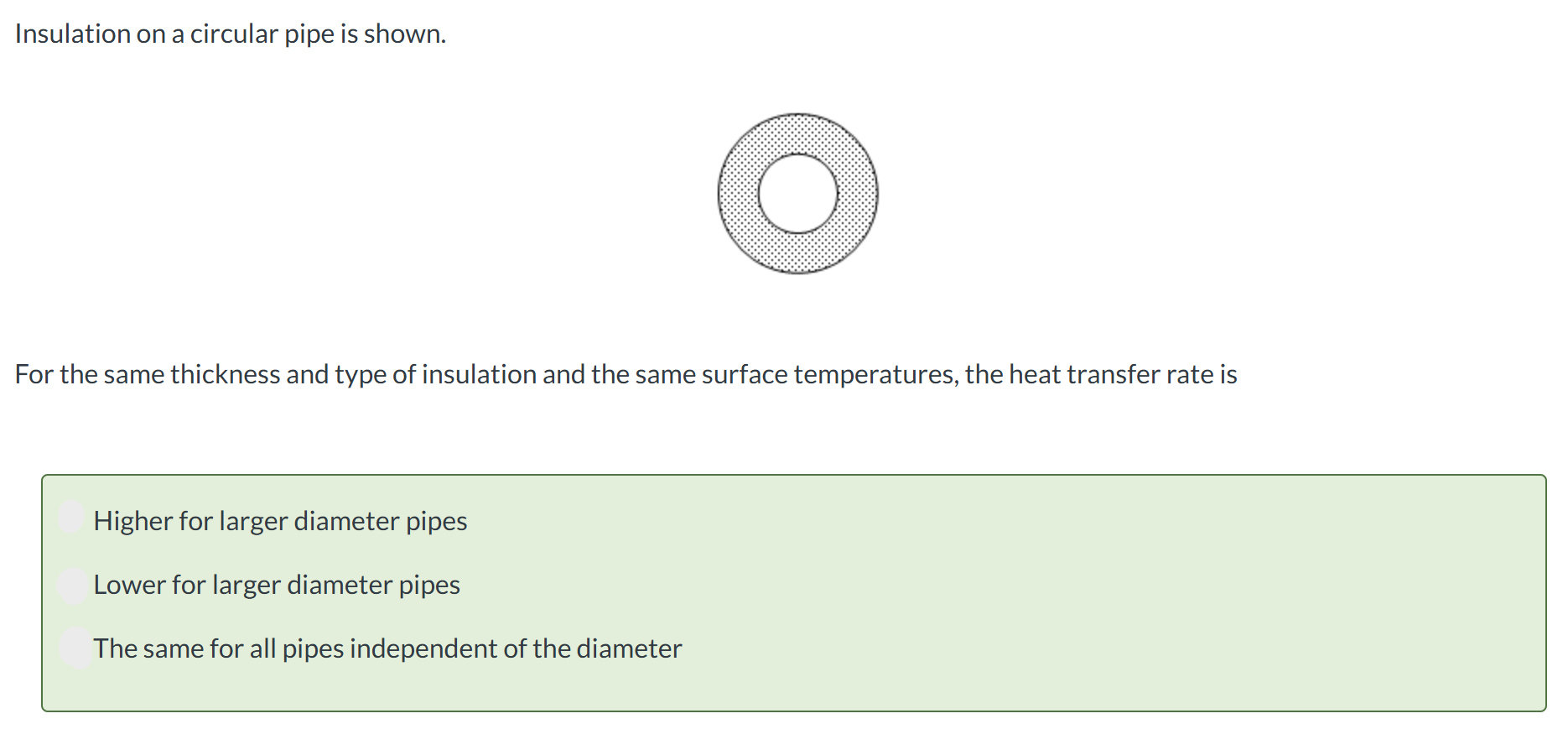Click the 'Lower for larger diameter pipes' answer text

(277, 585)
